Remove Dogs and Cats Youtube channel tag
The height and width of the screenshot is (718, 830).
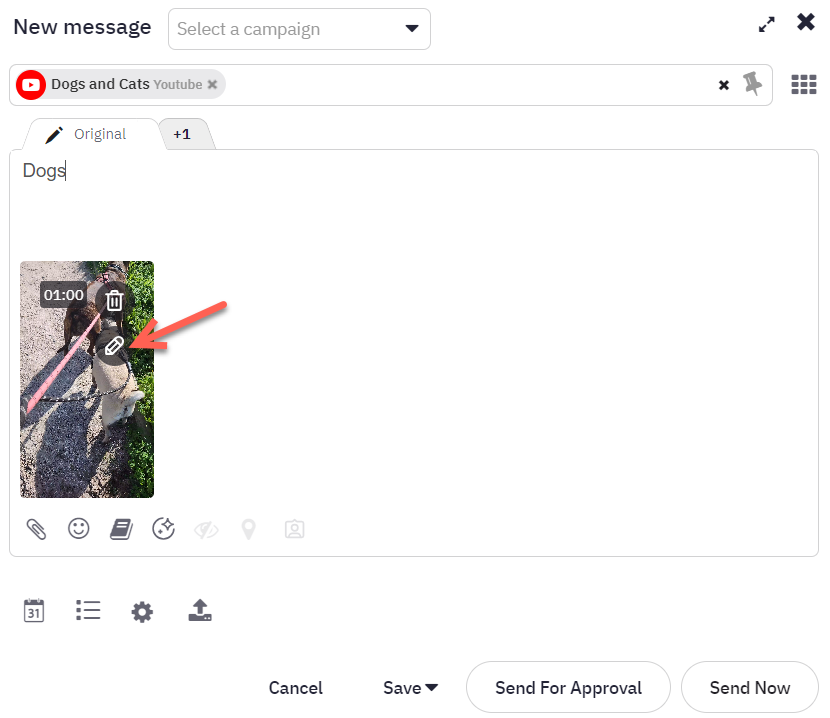pyautogui.click(x=212, y=85)
